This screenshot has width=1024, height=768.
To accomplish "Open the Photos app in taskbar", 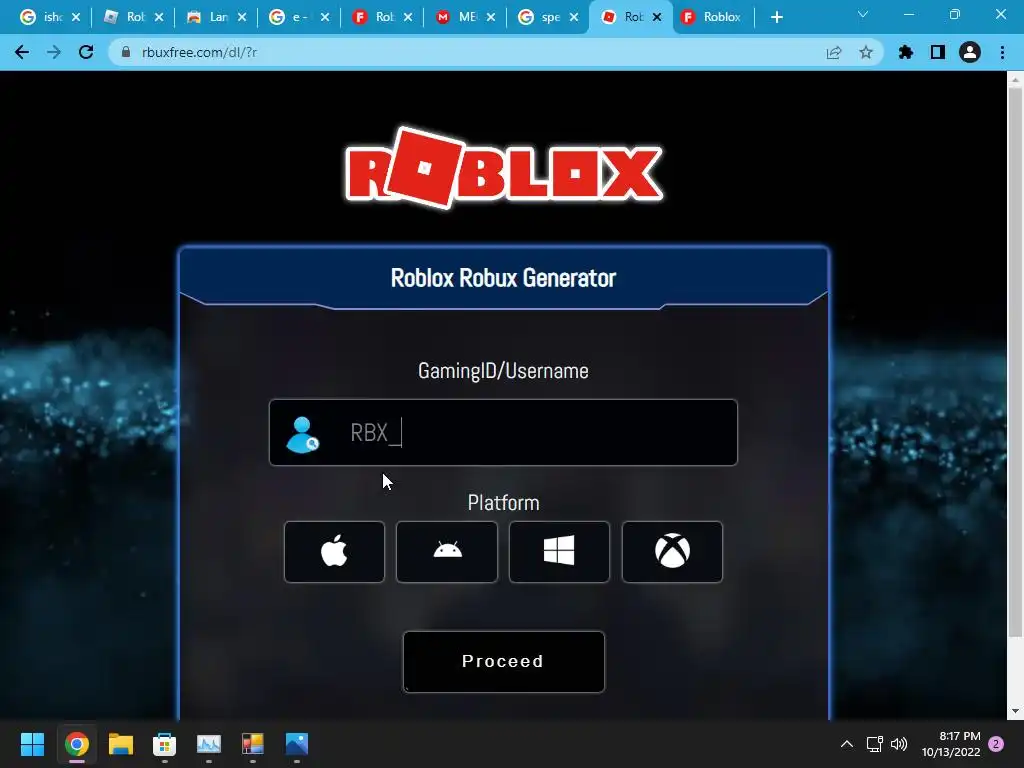I will point(296,744).
